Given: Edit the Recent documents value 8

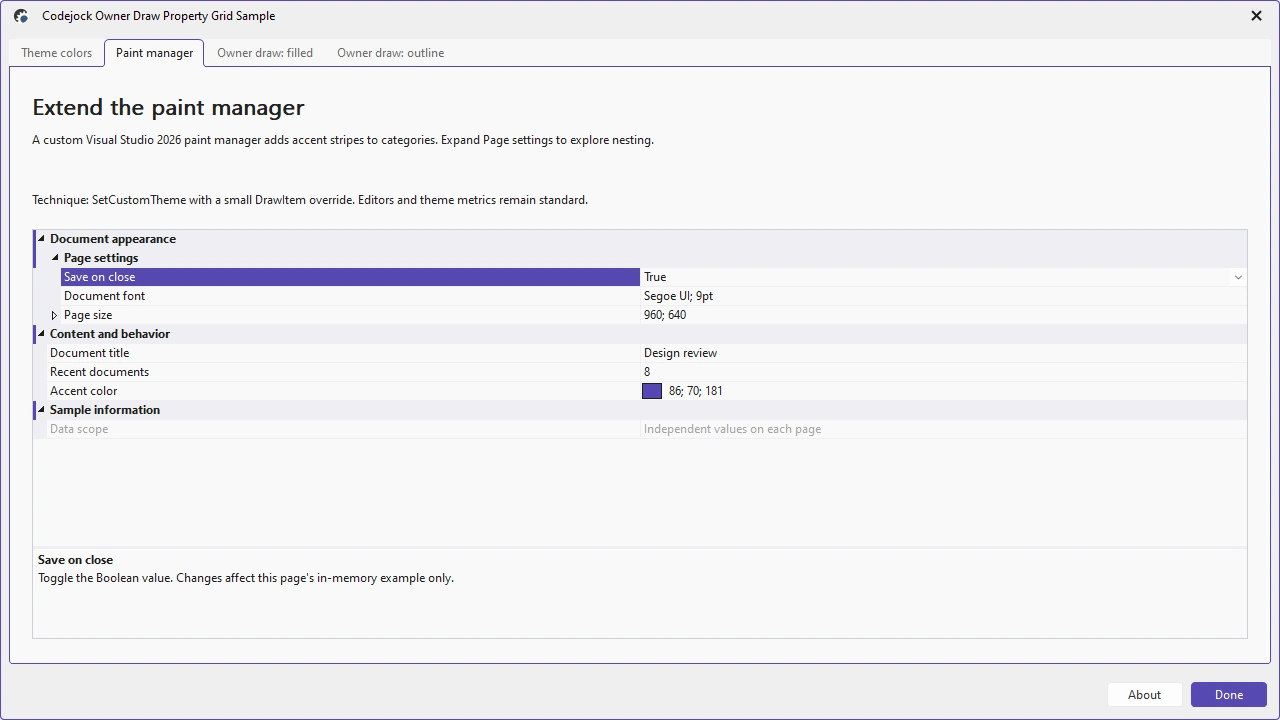Looking at the screenshot, I should pos(647,372).
